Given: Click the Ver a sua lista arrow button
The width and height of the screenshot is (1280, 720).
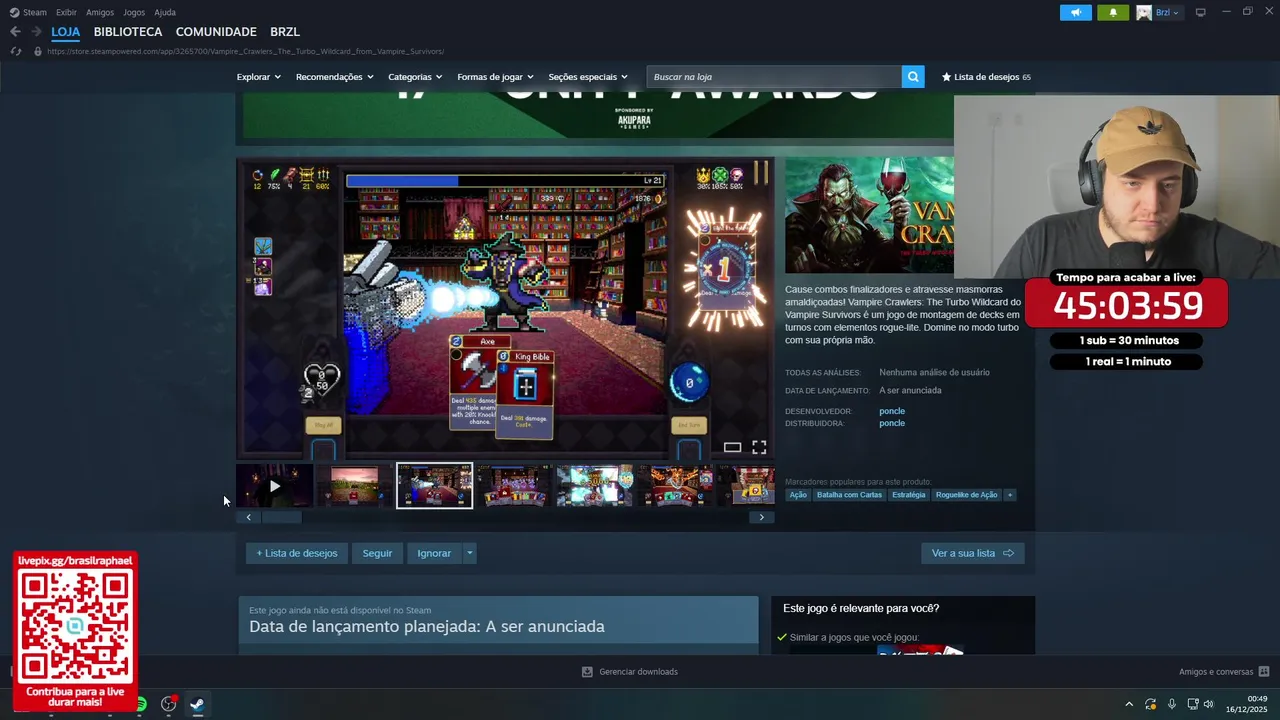Looking at the screenshot, I should coord(973,553).
